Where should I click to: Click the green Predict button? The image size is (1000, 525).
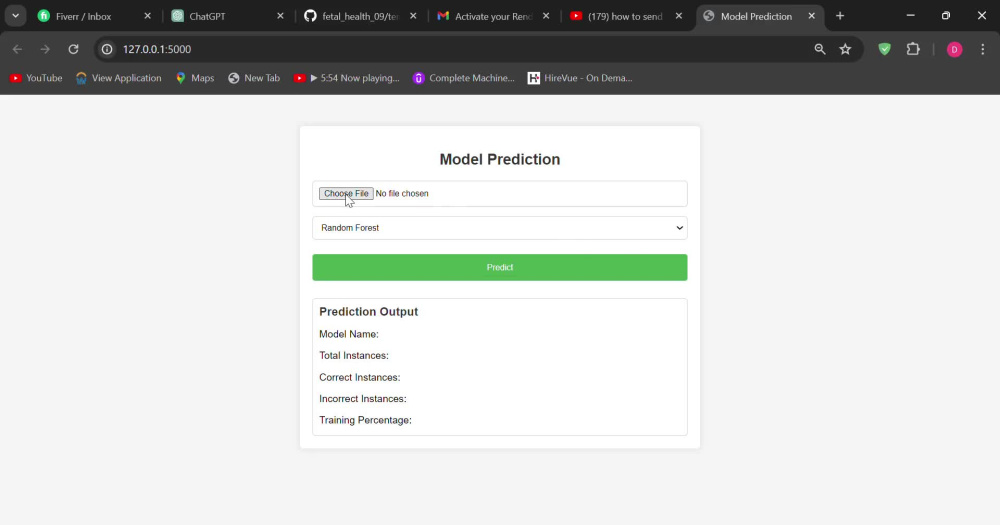coord(499,267)
